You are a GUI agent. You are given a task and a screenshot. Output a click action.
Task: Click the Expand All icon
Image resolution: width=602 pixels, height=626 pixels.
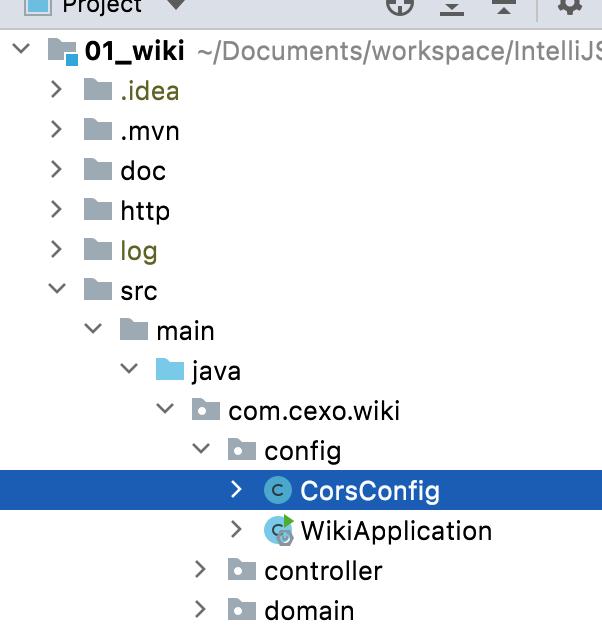click(452, 8)
